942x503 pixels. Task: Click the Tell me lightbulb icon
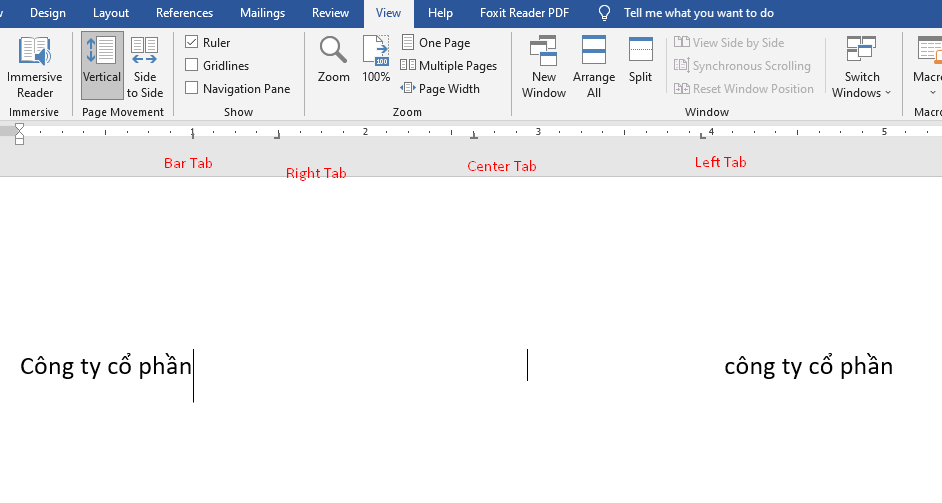click(x=604, y=13)
